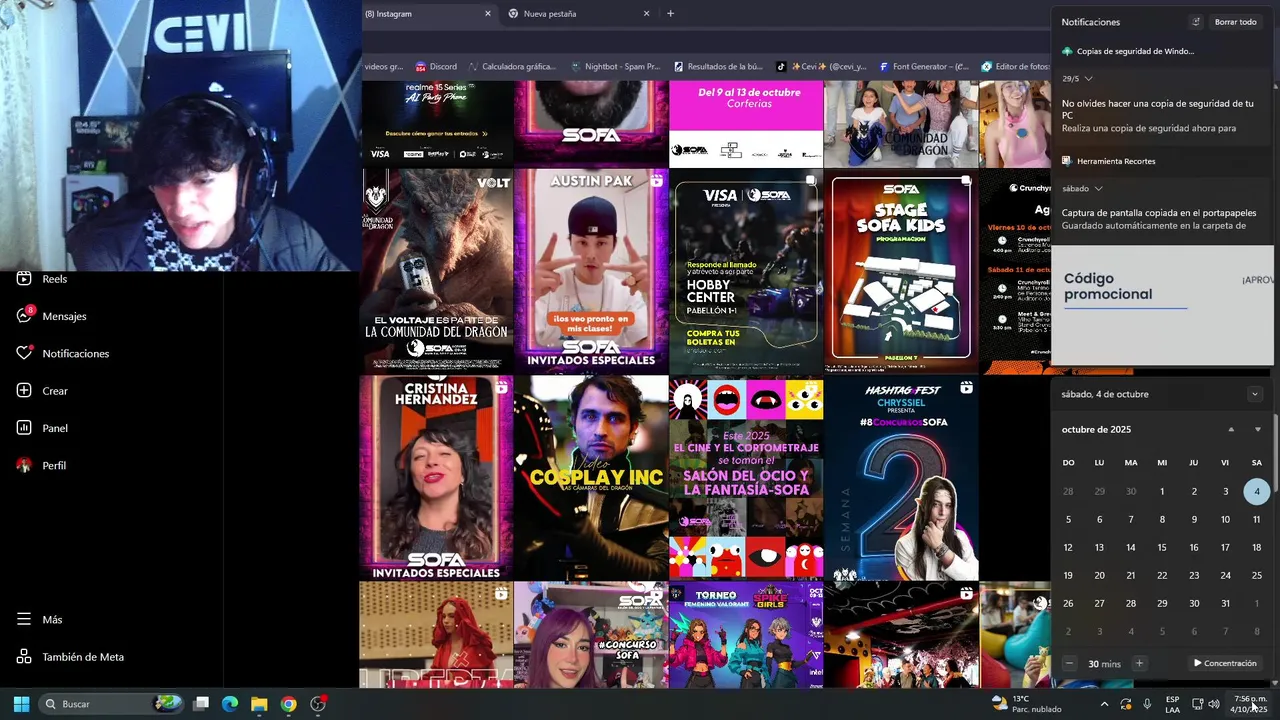This screenshot has width=1280, height=720.
Task: Click the ESP LAA language indicator
Action: click(x=1172, y=704)
